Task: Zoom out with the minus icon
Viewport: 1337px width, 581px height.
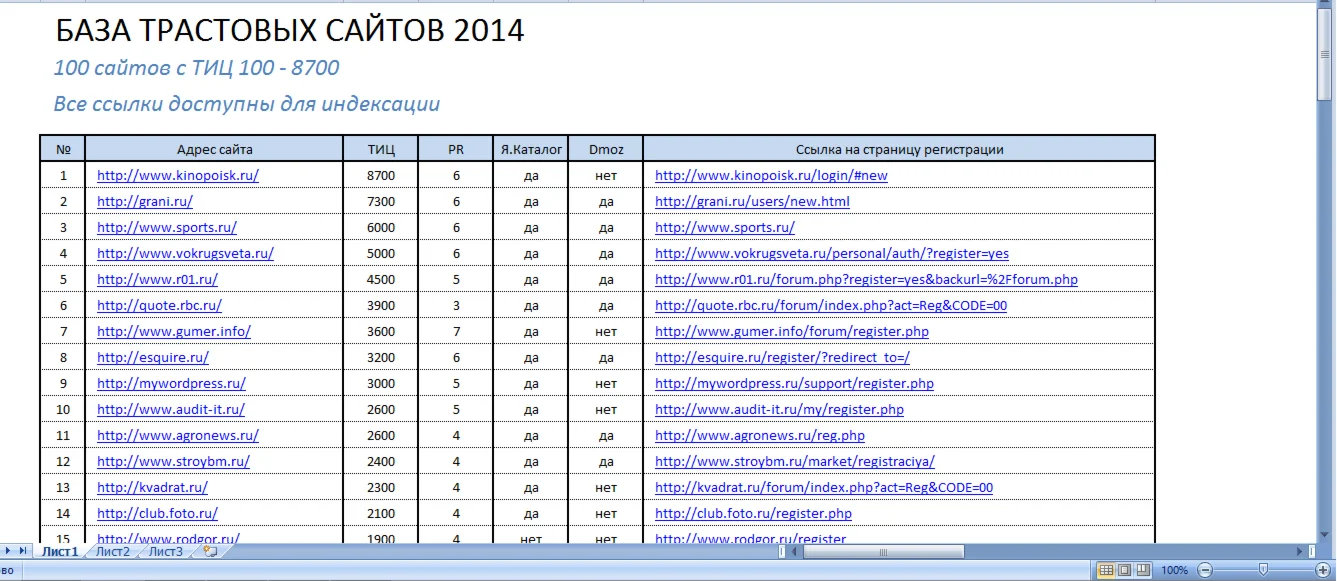Action: (x=1205, y=570)
